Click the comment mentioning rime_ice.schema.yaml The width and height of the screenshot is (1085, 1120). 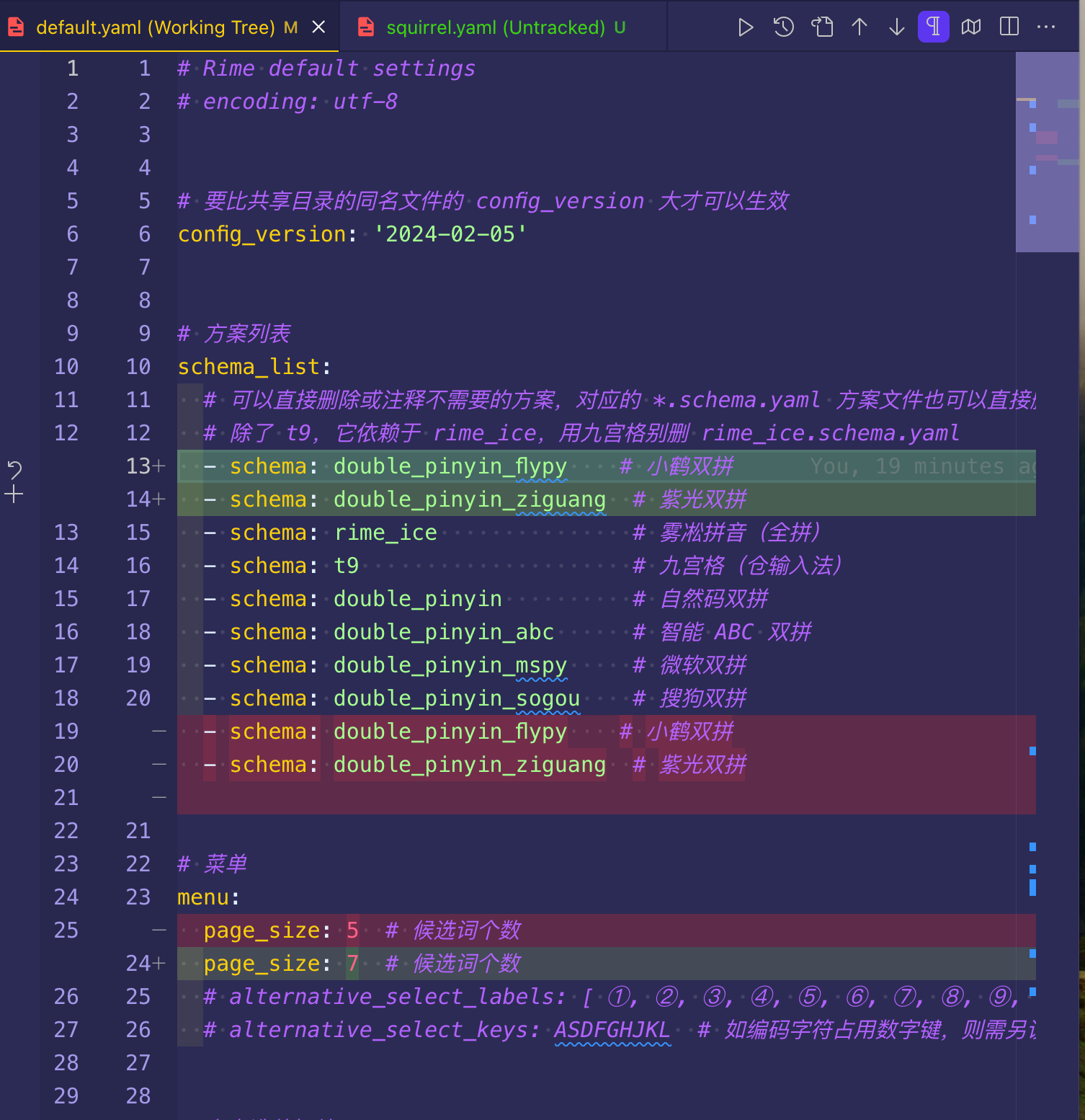pyautogui.click(x=581, y=433)
